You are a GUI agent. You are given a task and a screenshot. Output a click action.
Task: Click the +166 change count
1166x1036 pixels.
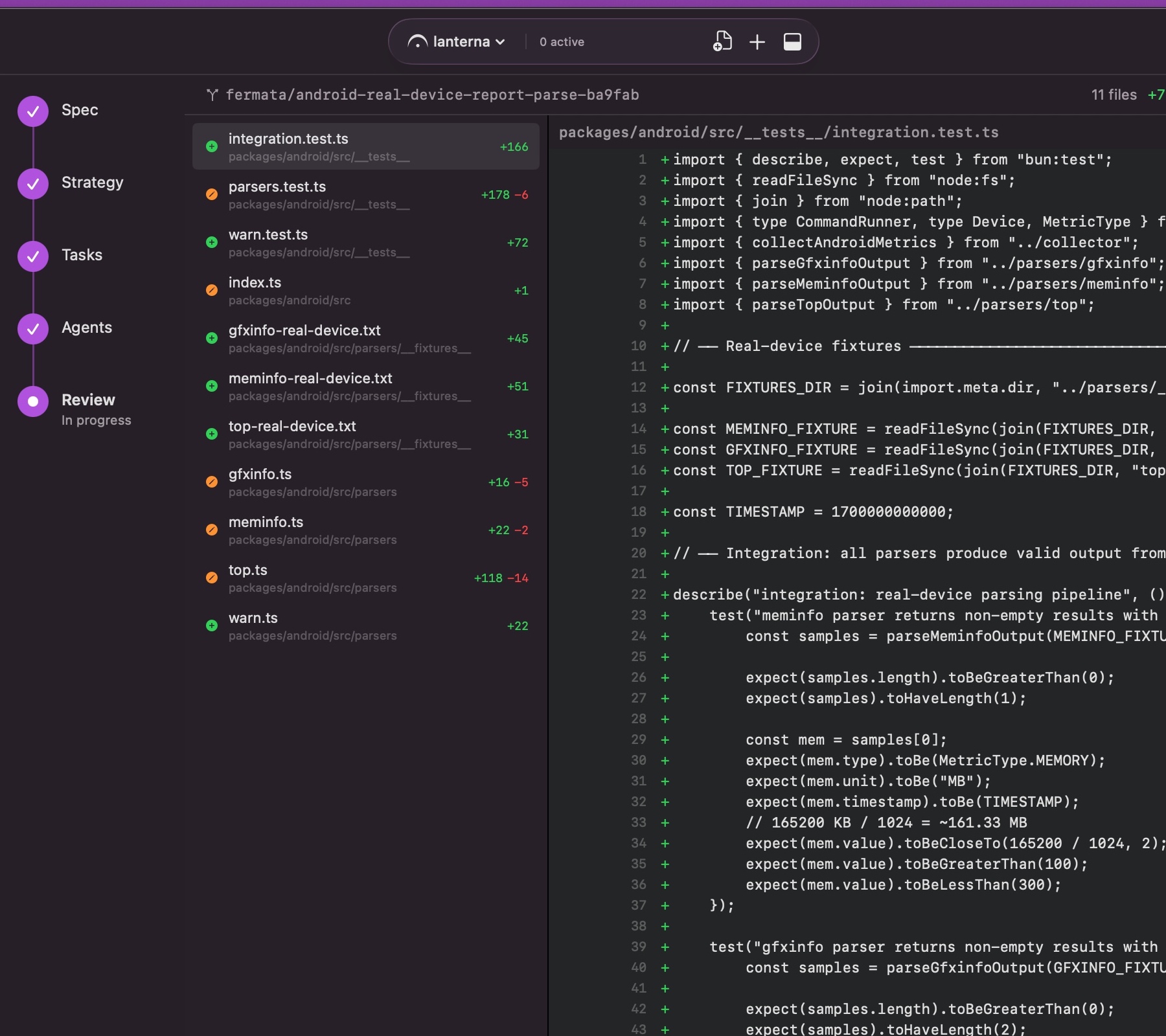(x=514, y=147)
